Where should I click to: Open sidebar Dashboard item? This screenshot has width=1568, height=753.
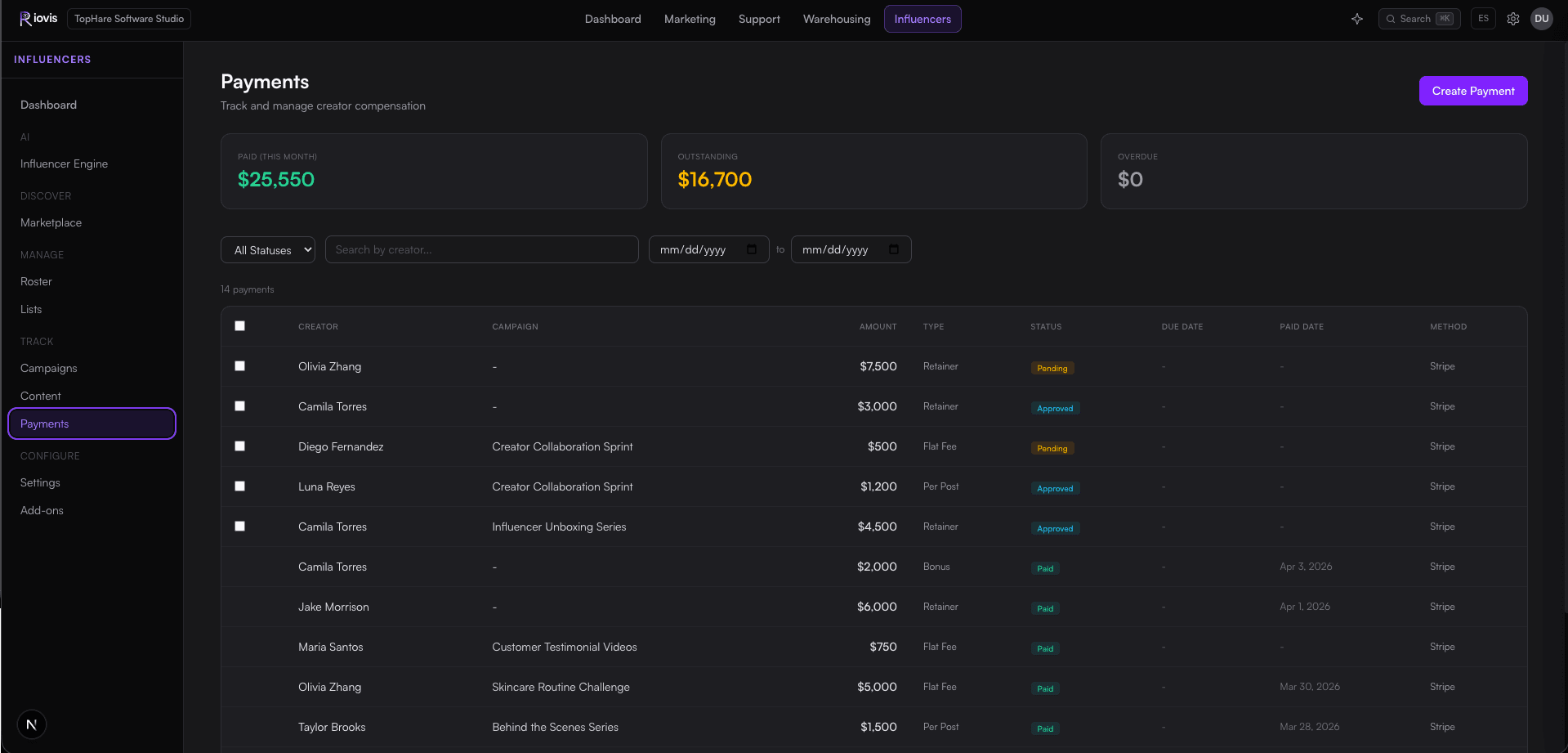tap(48, 105)
